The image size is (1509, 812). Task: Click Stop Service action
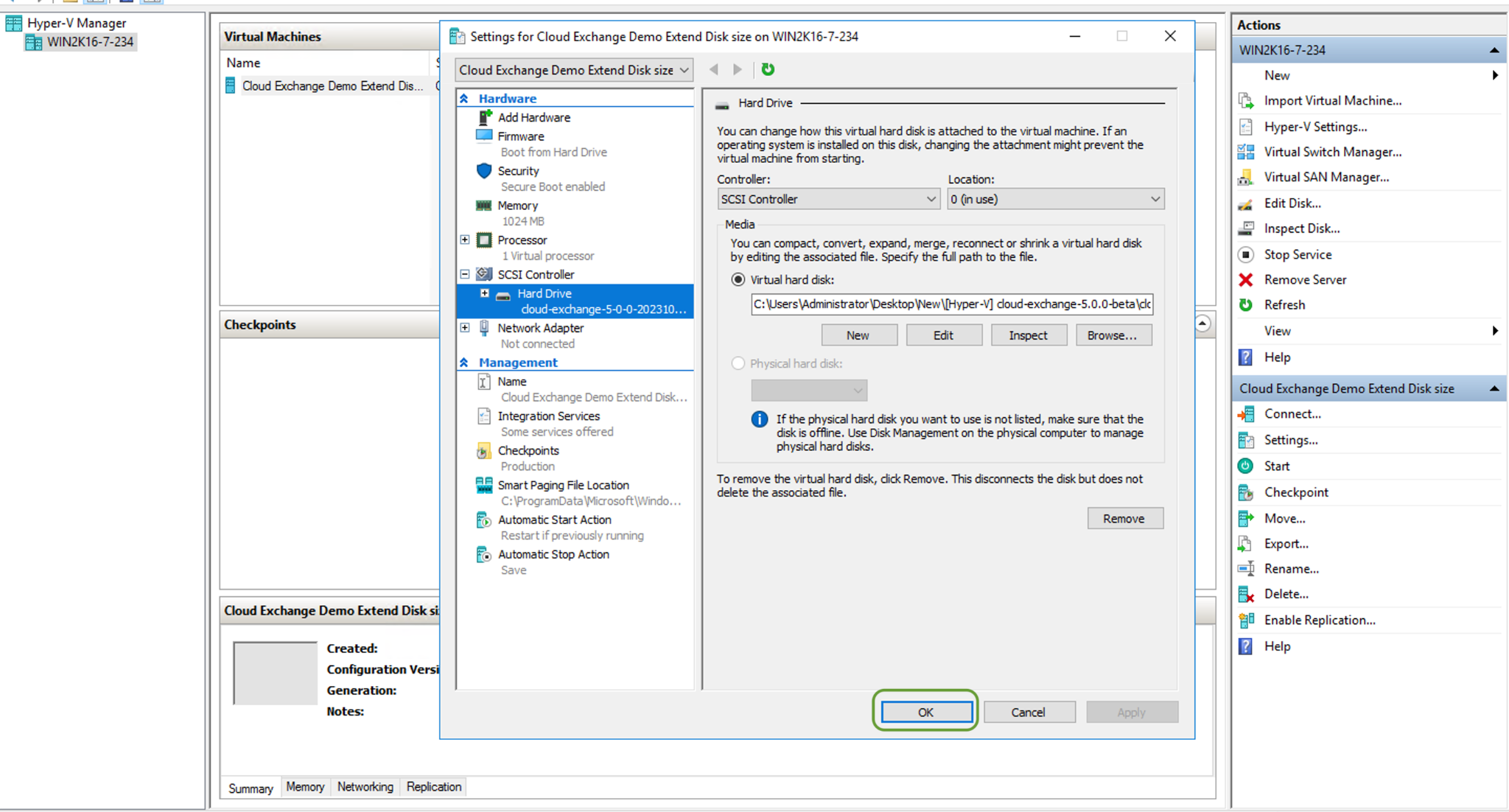(1298, 254)
